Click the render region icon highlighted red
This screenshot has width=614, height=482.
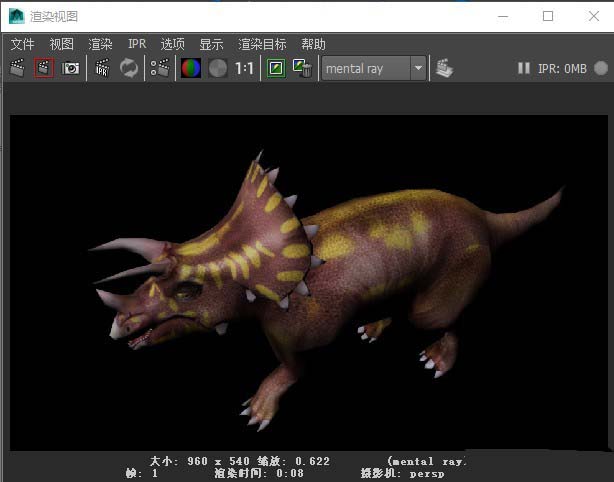44,68
